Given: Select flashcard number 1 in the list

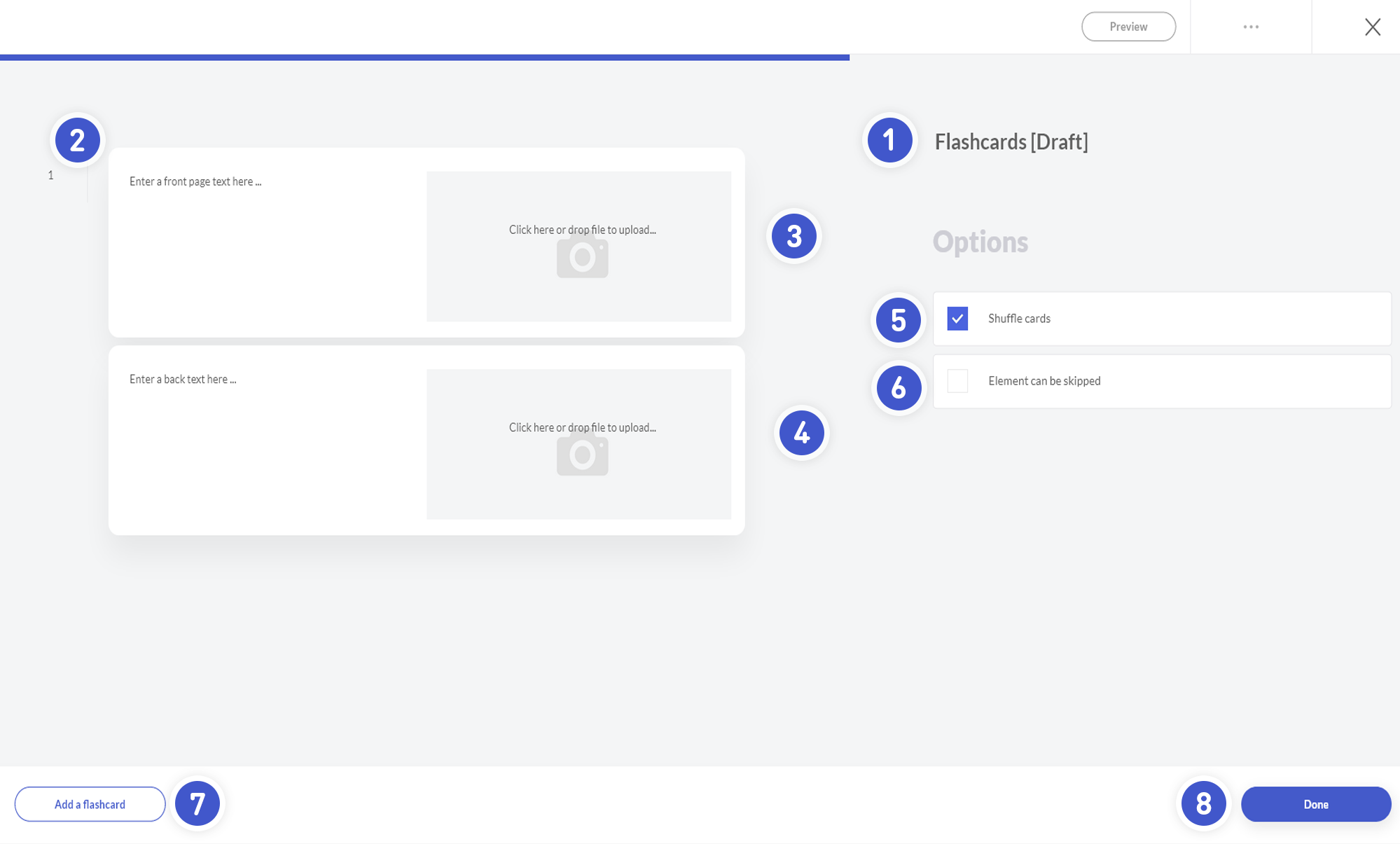Looking at the screenshot, I should (x=50, y=175).
